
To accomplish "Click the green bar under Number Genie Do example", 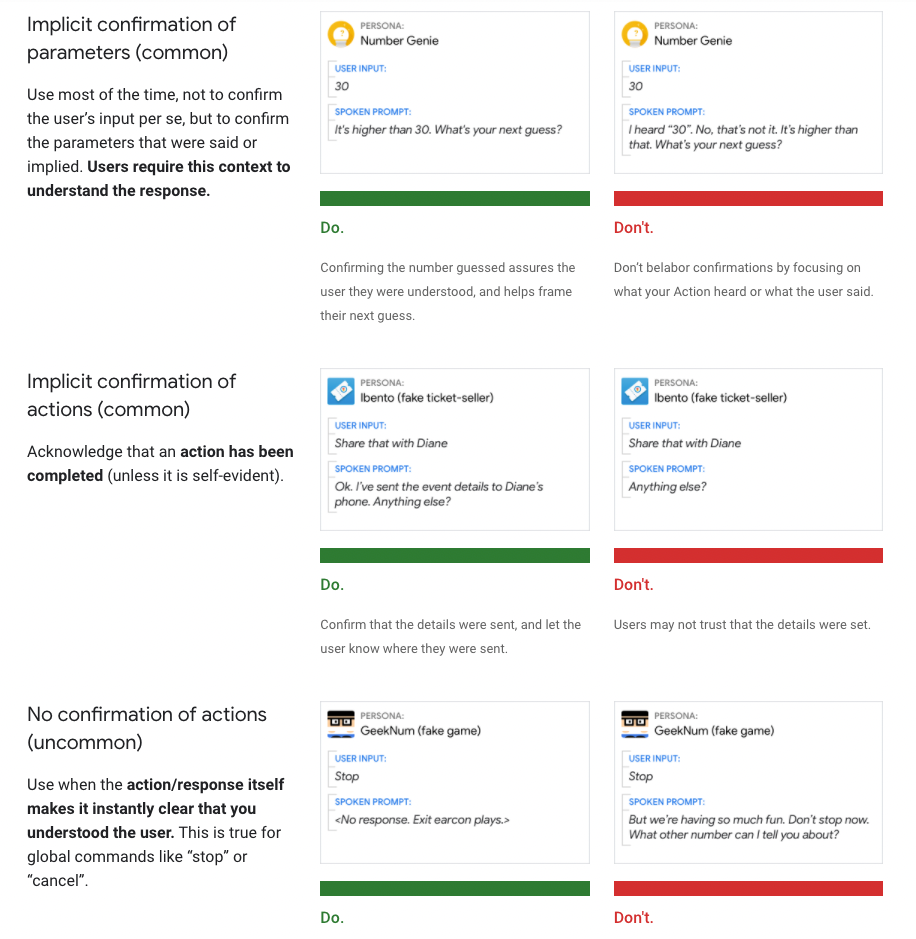I will click(454, 198).
